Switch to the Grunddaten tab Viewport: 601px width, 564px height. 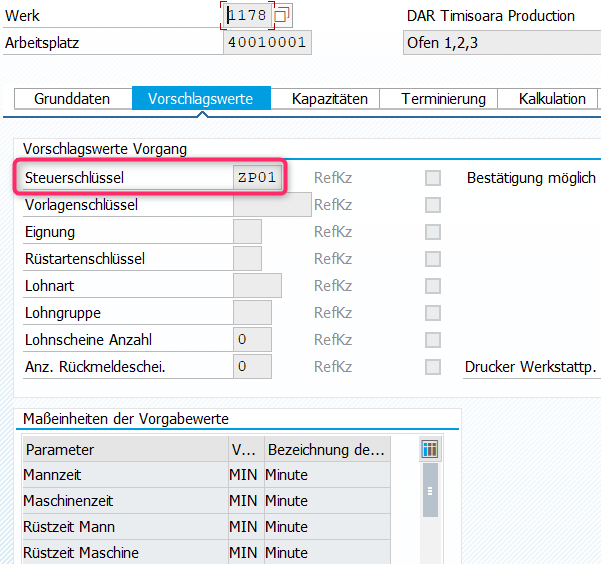pos(72,99)
